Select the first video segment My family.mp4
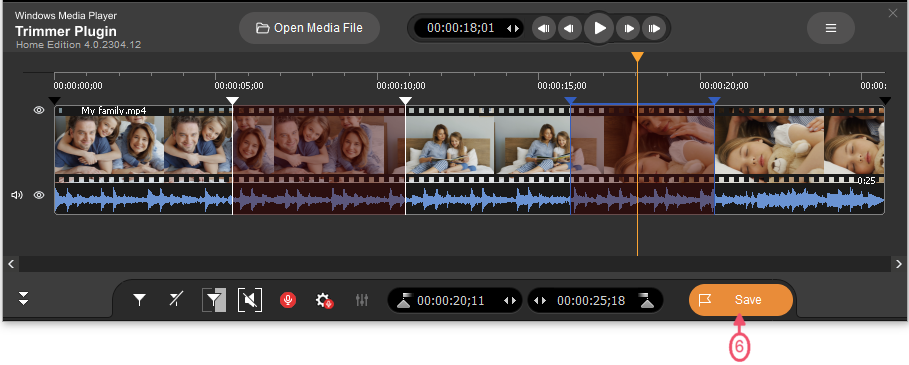Screen dimensions: 909x365 143,144
